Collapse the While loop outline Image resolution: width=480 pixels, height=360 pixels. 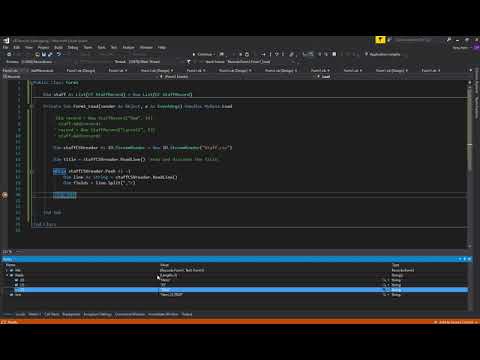[31, 172]
